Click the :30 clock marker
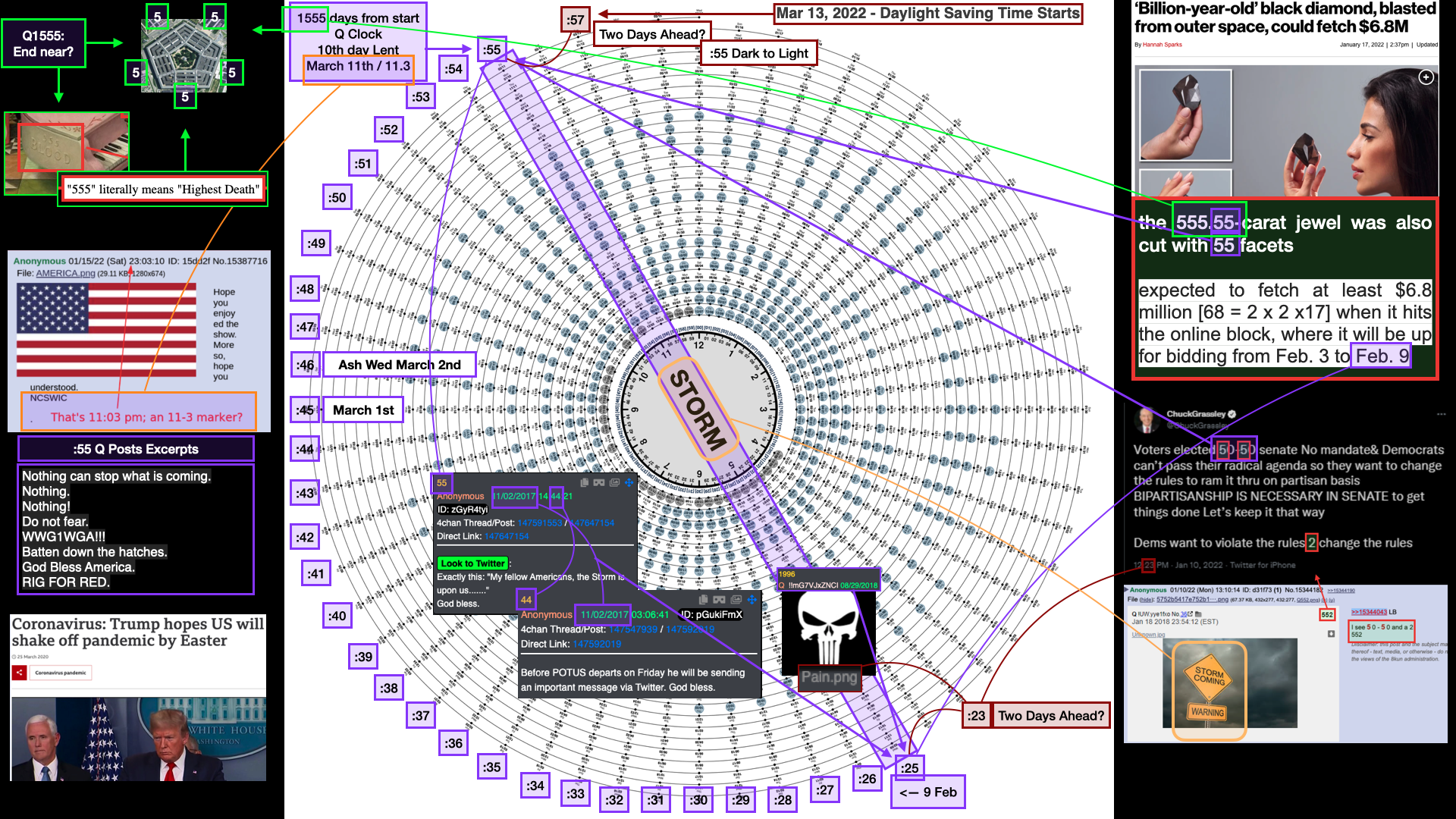 pos(698,800)
